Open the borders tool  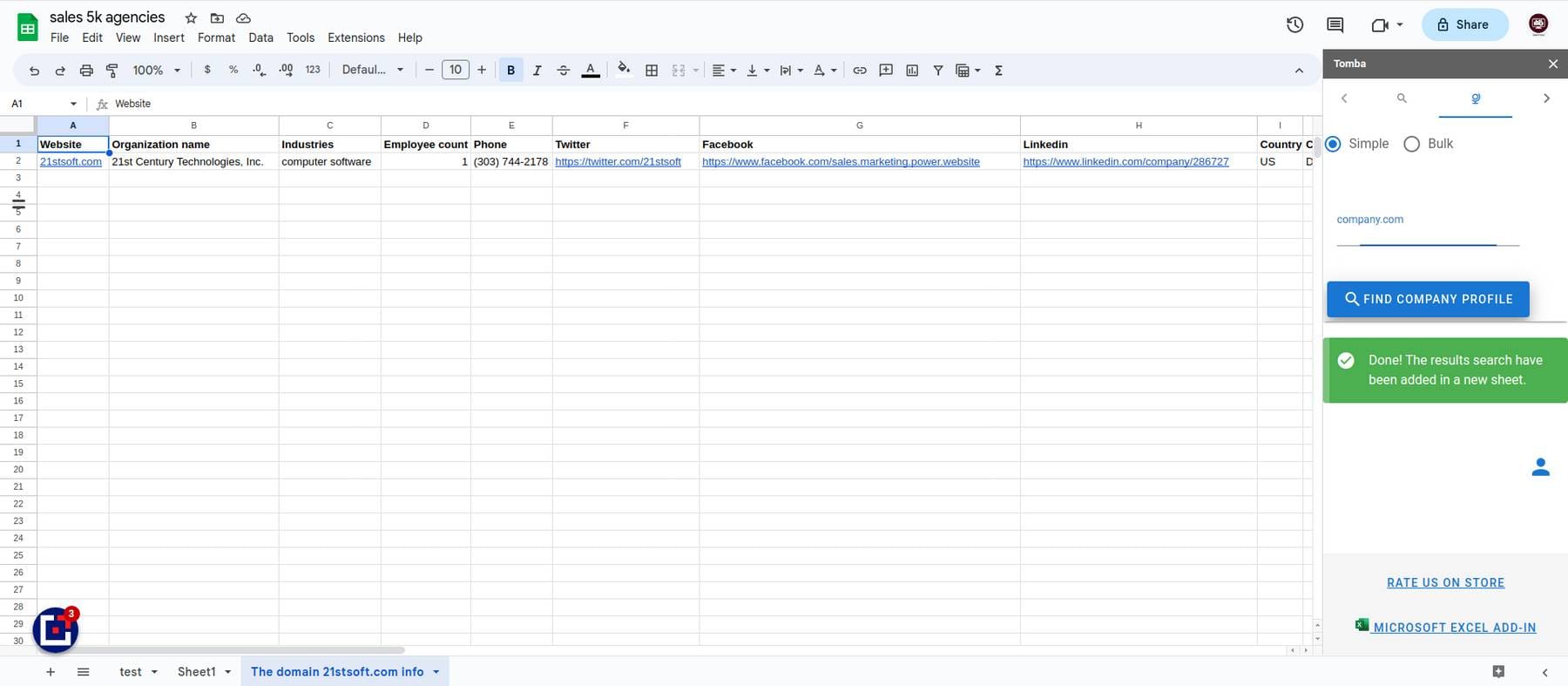point(652,71)
